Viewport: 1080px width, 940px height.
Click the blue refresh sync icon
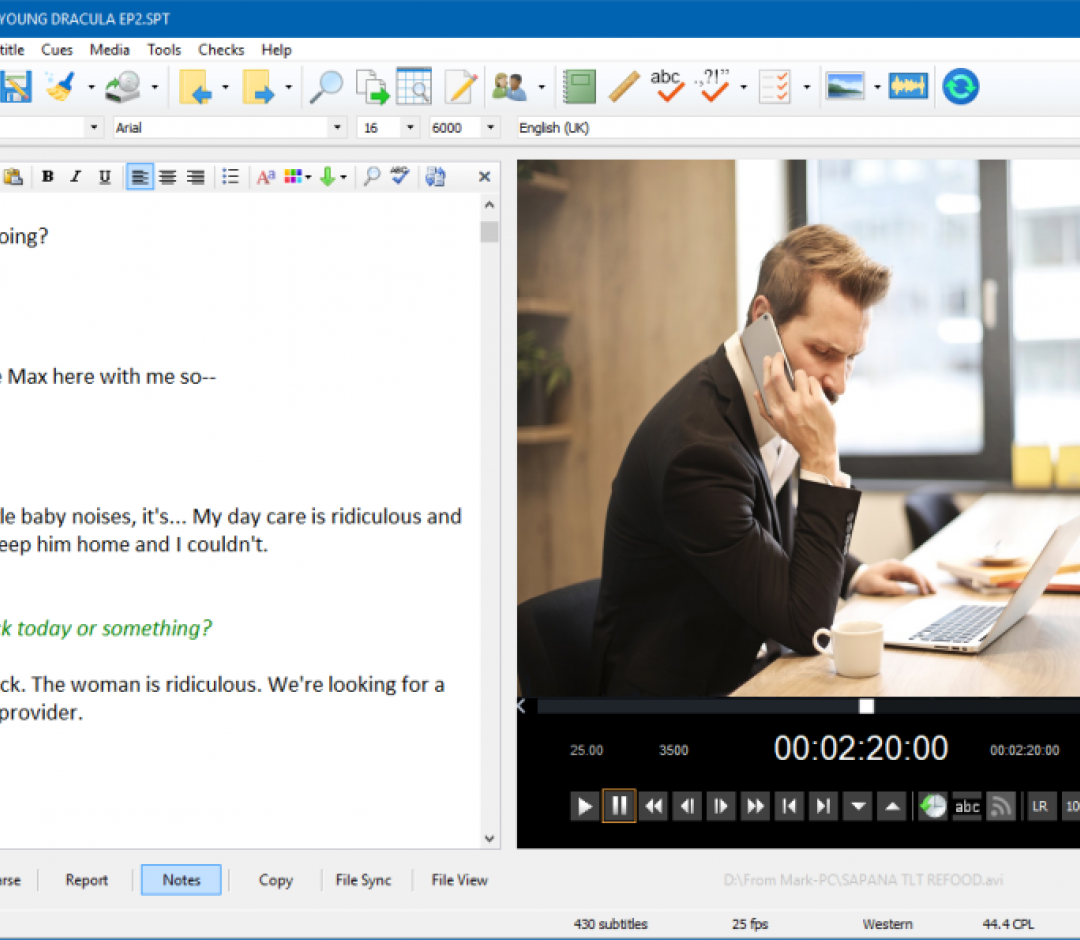click(x=960, y=87)
